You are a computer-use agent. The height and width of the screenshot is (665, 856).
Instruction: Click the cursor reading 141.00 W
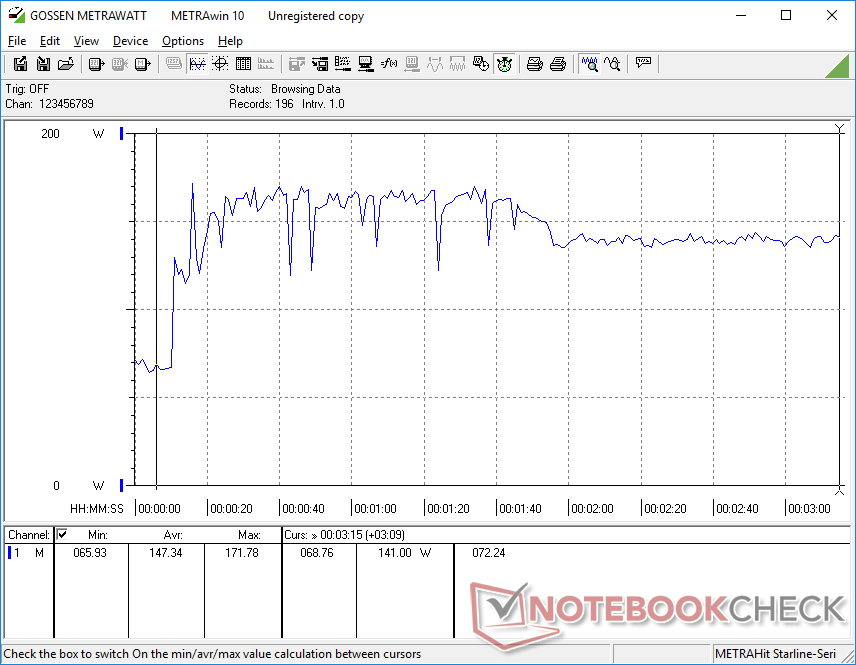405,553
